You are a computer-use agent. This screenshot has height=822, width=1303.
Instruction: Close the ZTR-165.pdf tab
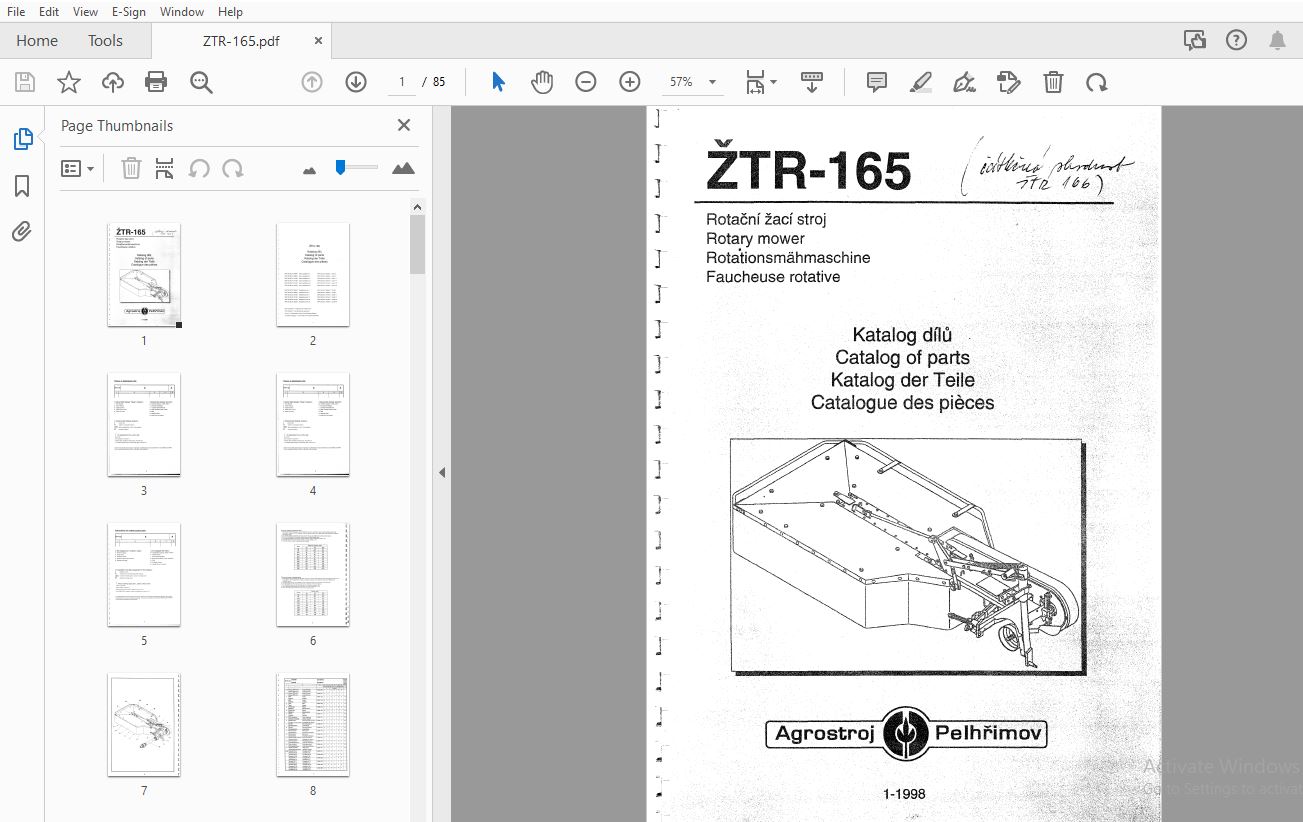pos(318,41)
